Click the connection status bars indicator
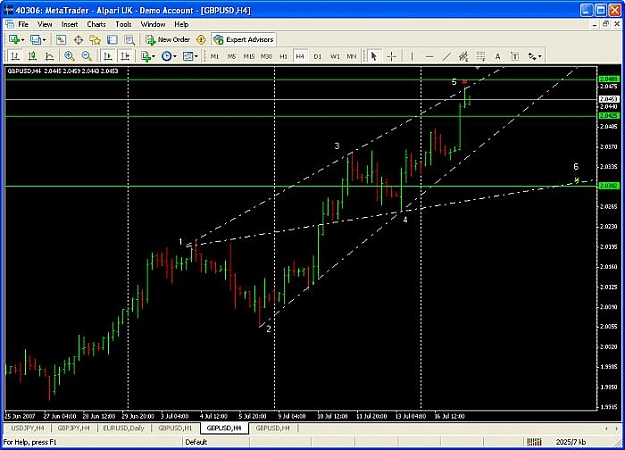625x450 pixels. [534, 442]
